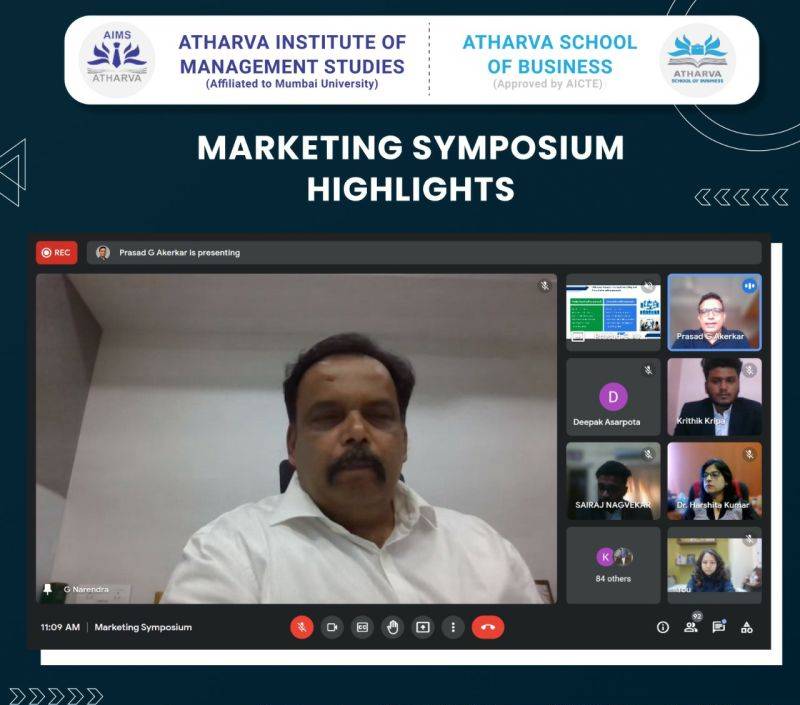
Task: Select your own 'You' video tile
Action: coord(714,565)
